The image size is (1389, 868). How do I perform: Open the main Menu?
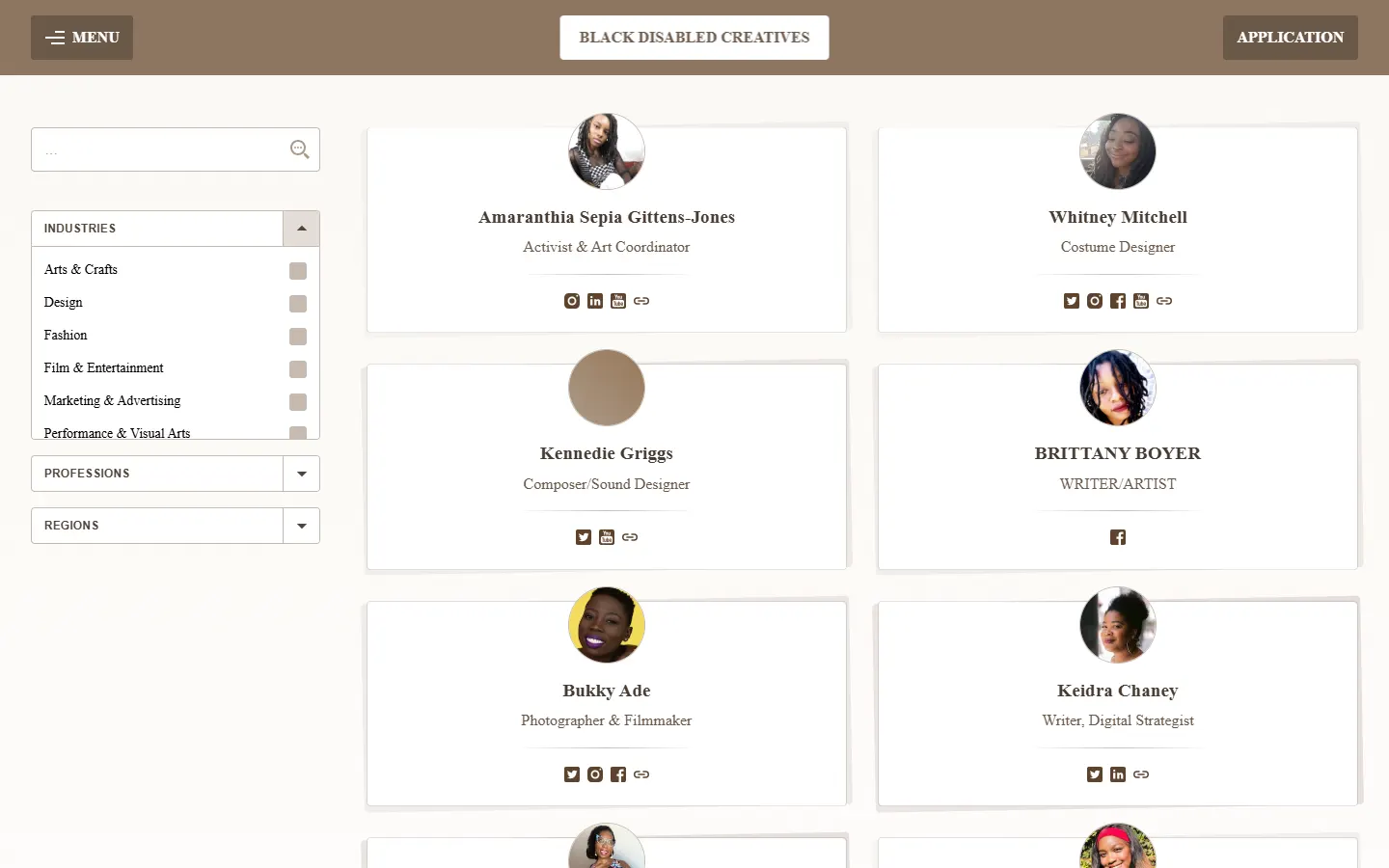pos(82,38)
